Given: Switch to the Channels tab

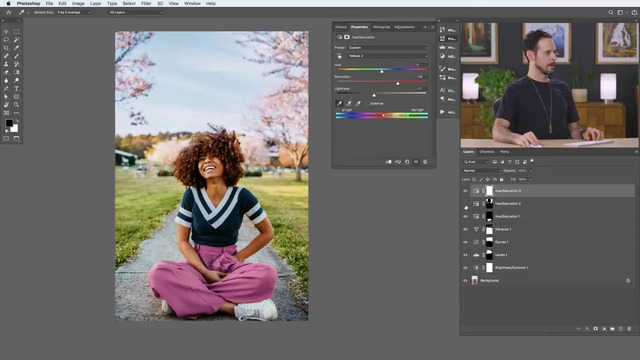Looking at the screenshot, I should pyautogui.click(x=487, y=152).
